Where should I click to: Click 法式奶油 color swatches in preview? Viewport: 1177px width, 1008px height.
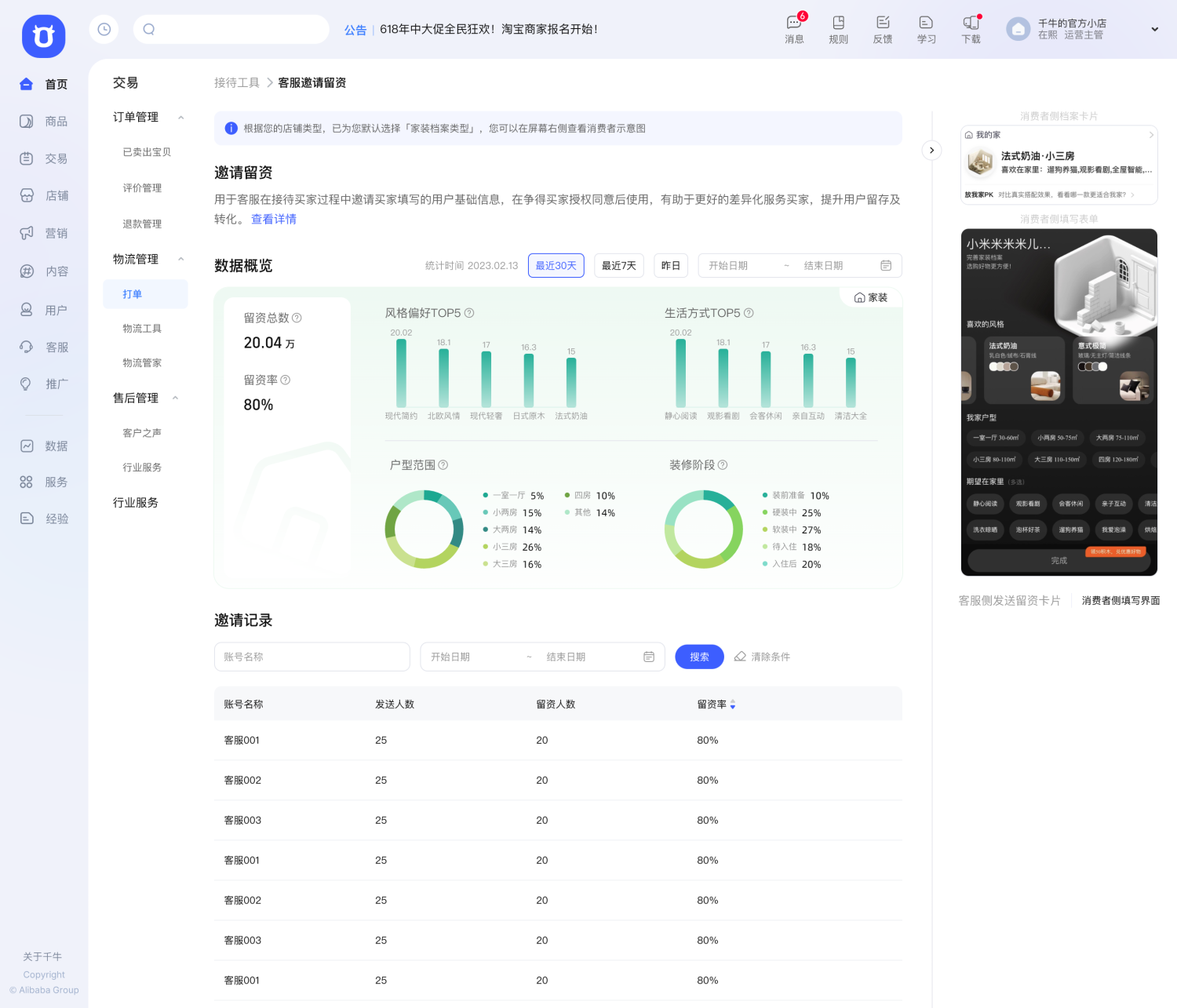point(1004,366)
